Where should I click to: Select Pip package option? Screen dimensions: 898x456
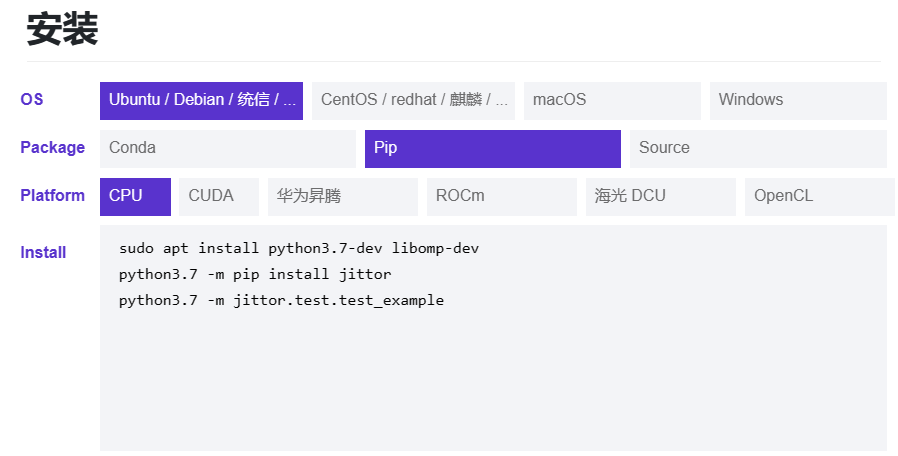pyautogui.click(x=492, y=148)
